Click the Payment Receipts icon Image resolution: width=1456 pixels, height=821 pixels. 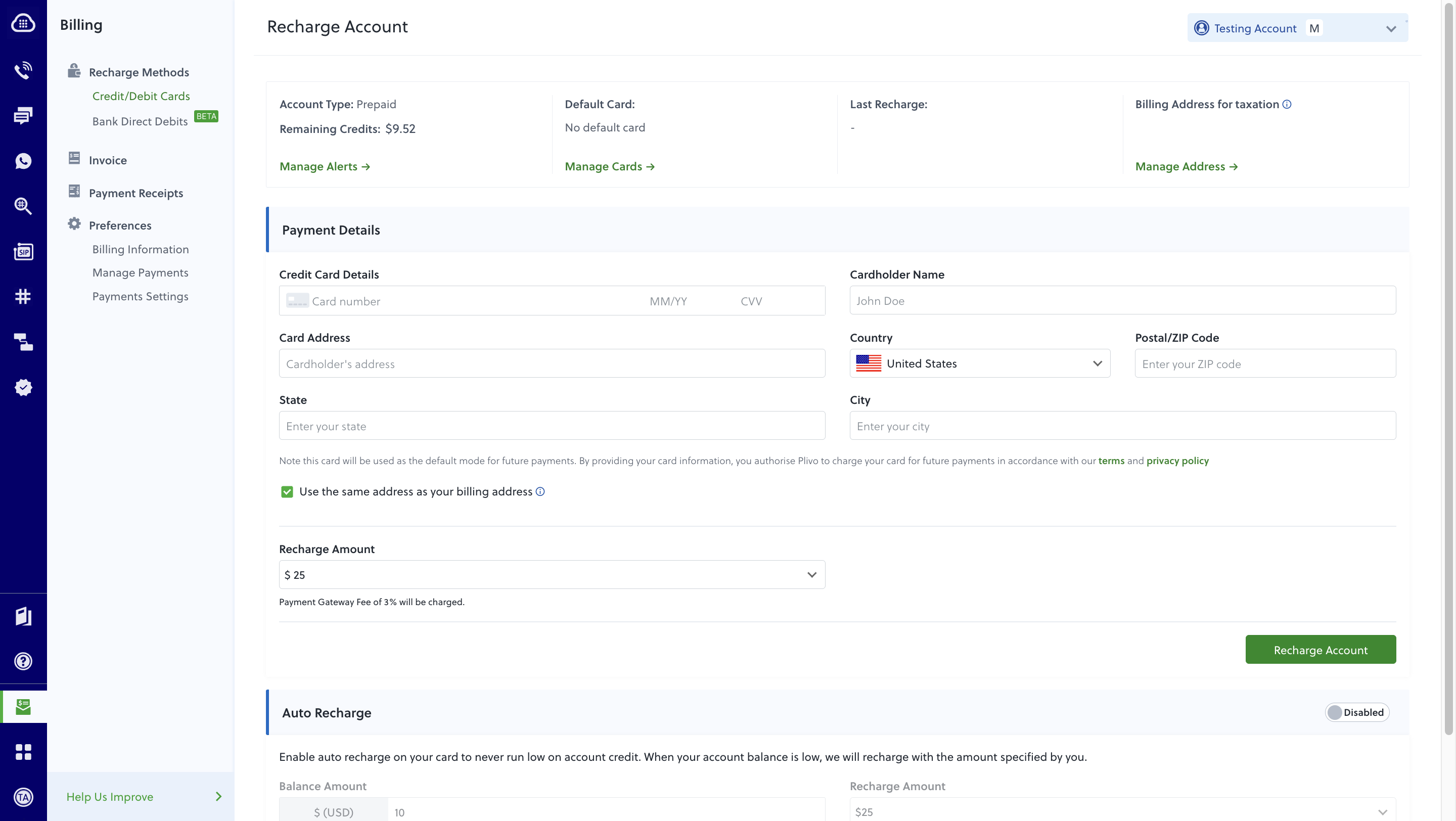tap(74, 191)
